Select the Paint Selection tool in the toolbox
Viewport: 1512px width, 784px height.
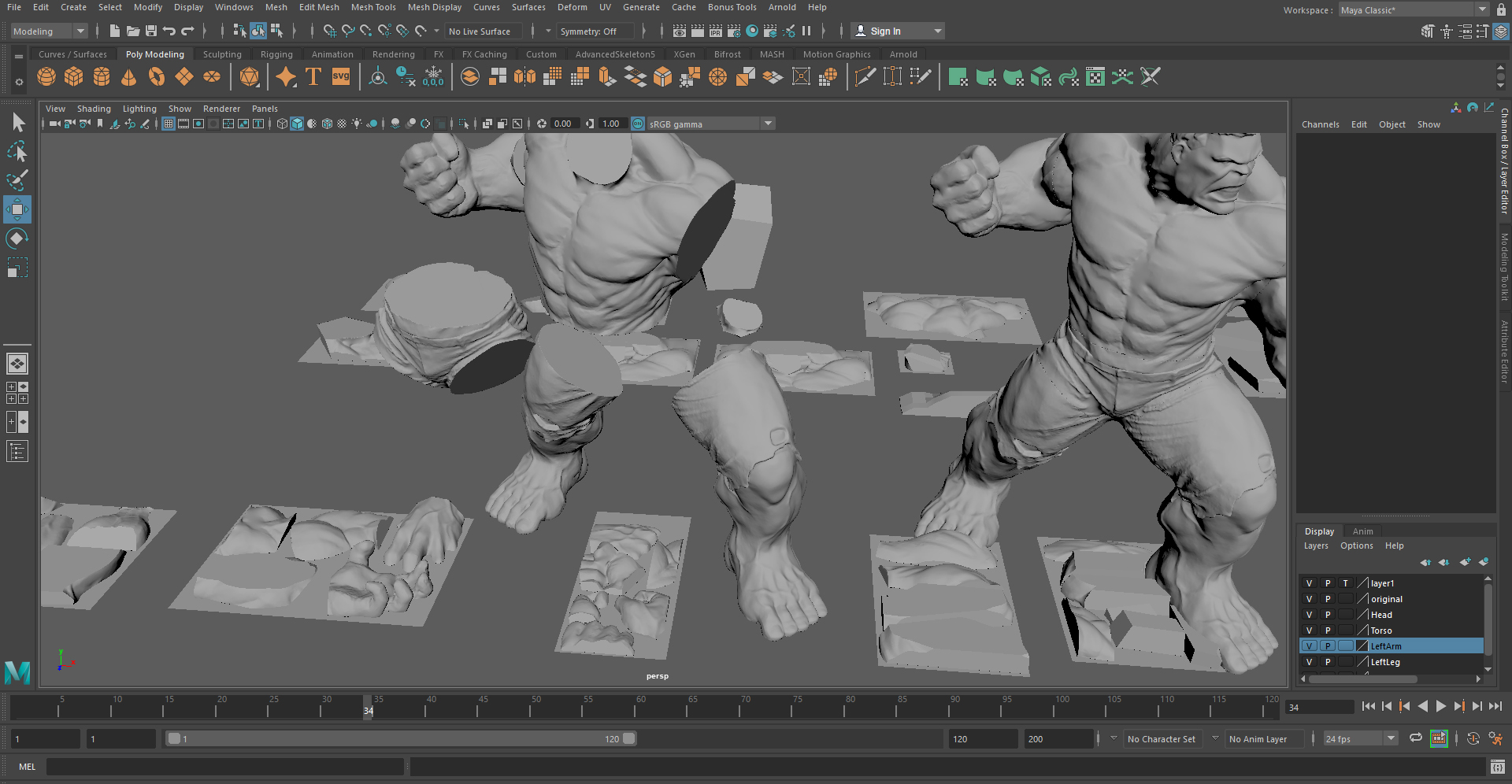coord(17,180)
